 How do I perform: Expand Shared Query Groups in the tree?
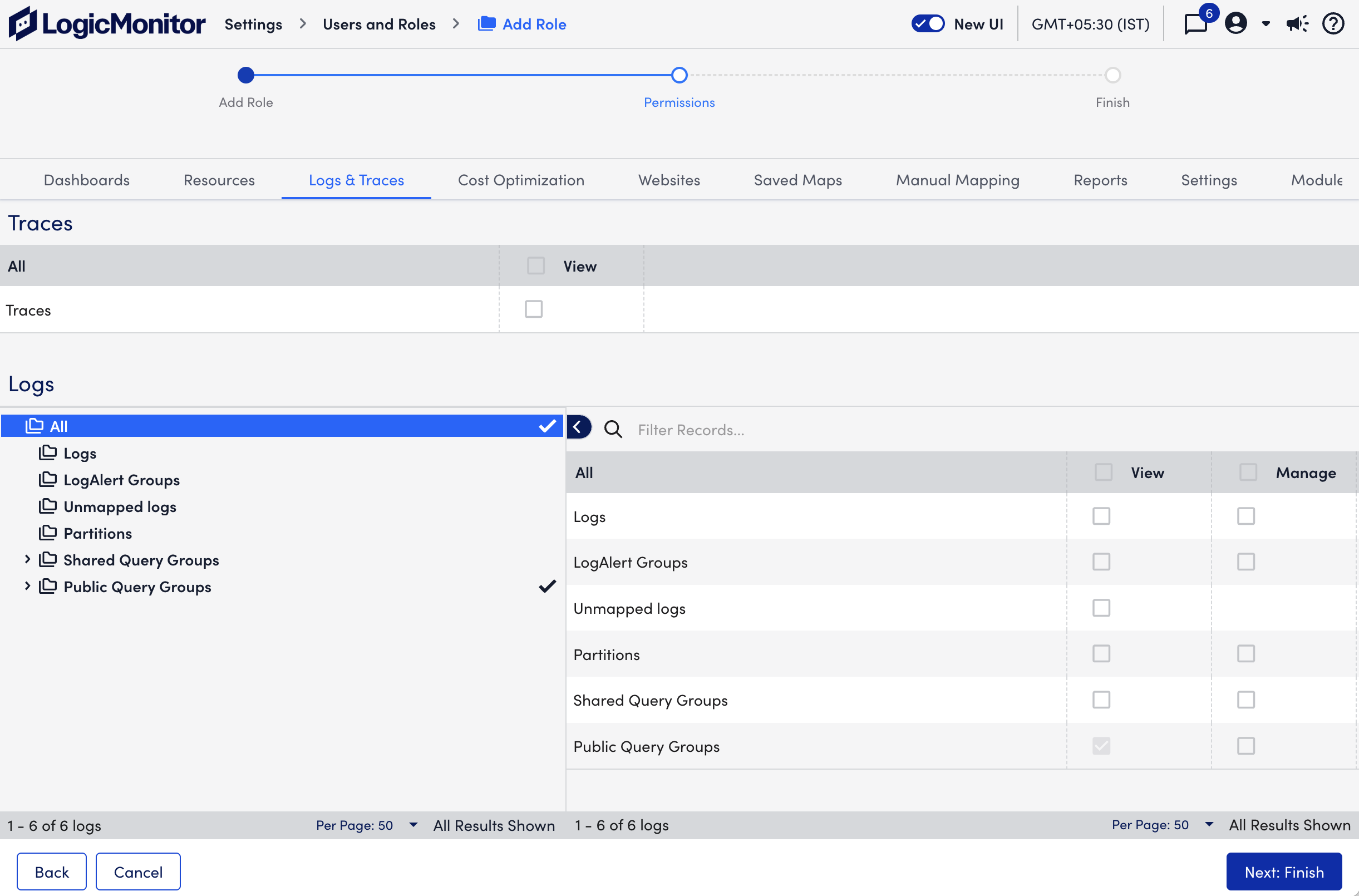point(27,559)
